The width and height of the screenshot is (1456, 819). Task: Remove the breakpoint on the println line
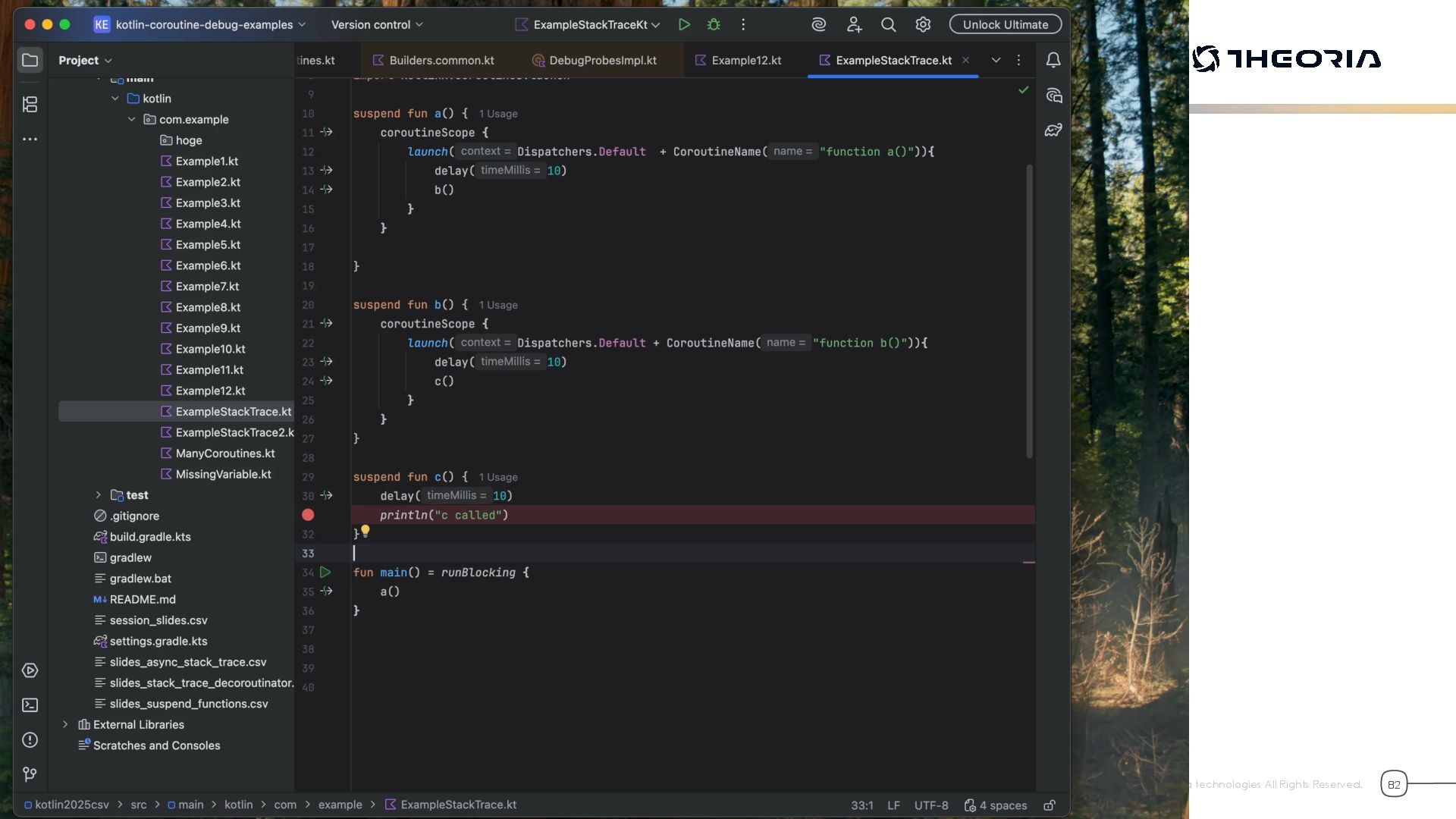[308, 515]
